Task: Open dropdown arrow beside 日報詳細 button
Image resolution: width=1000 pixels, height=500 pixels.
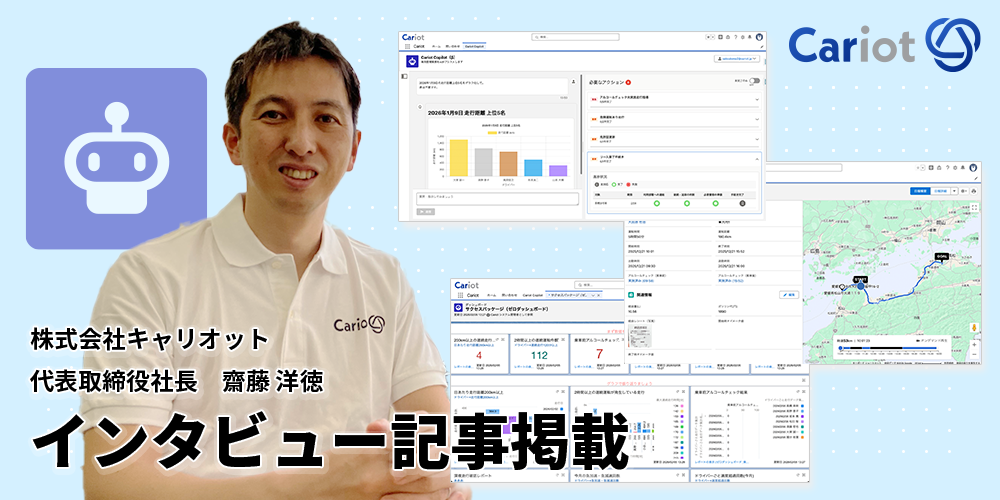Action: tap(954, 191)
